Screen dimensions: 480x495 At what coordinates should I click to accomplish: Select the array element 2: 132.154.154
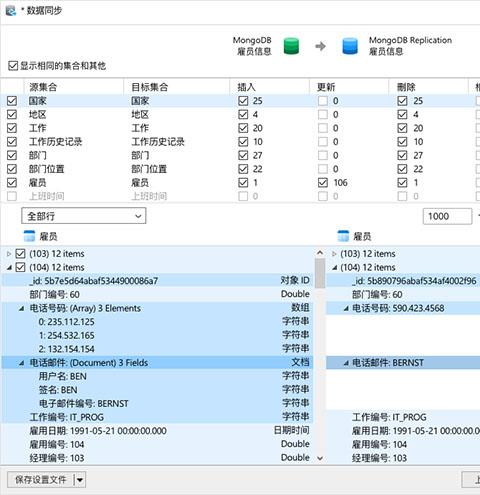tap(157, 349)
